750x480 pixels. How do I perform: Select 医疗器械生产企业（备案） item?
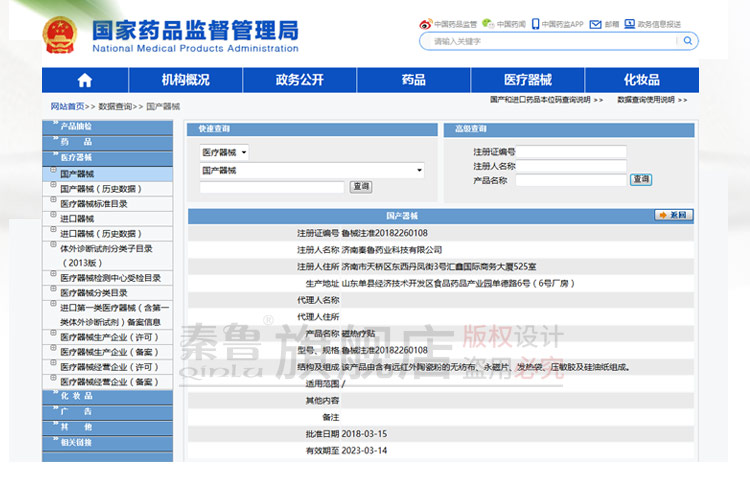pos(110,352)
